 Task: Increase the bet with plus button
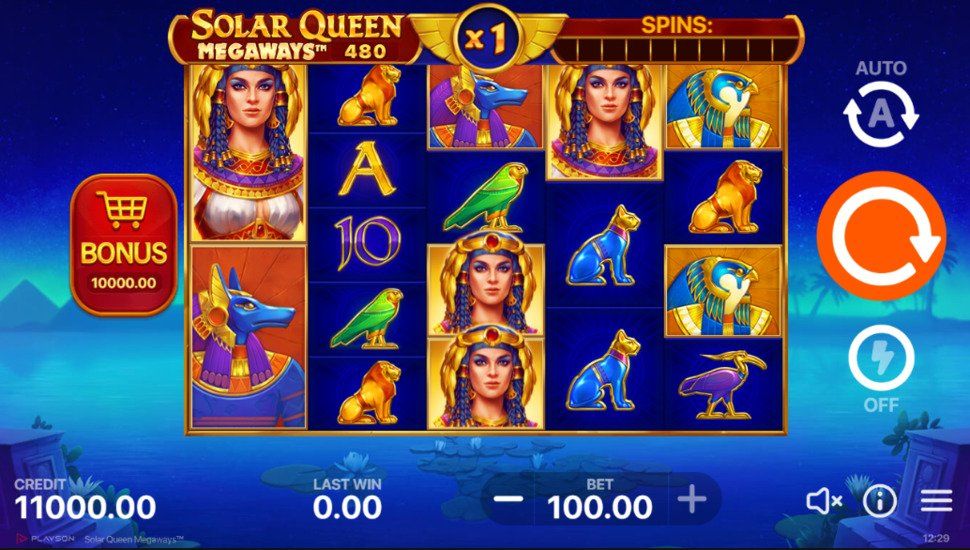[692, 499]
